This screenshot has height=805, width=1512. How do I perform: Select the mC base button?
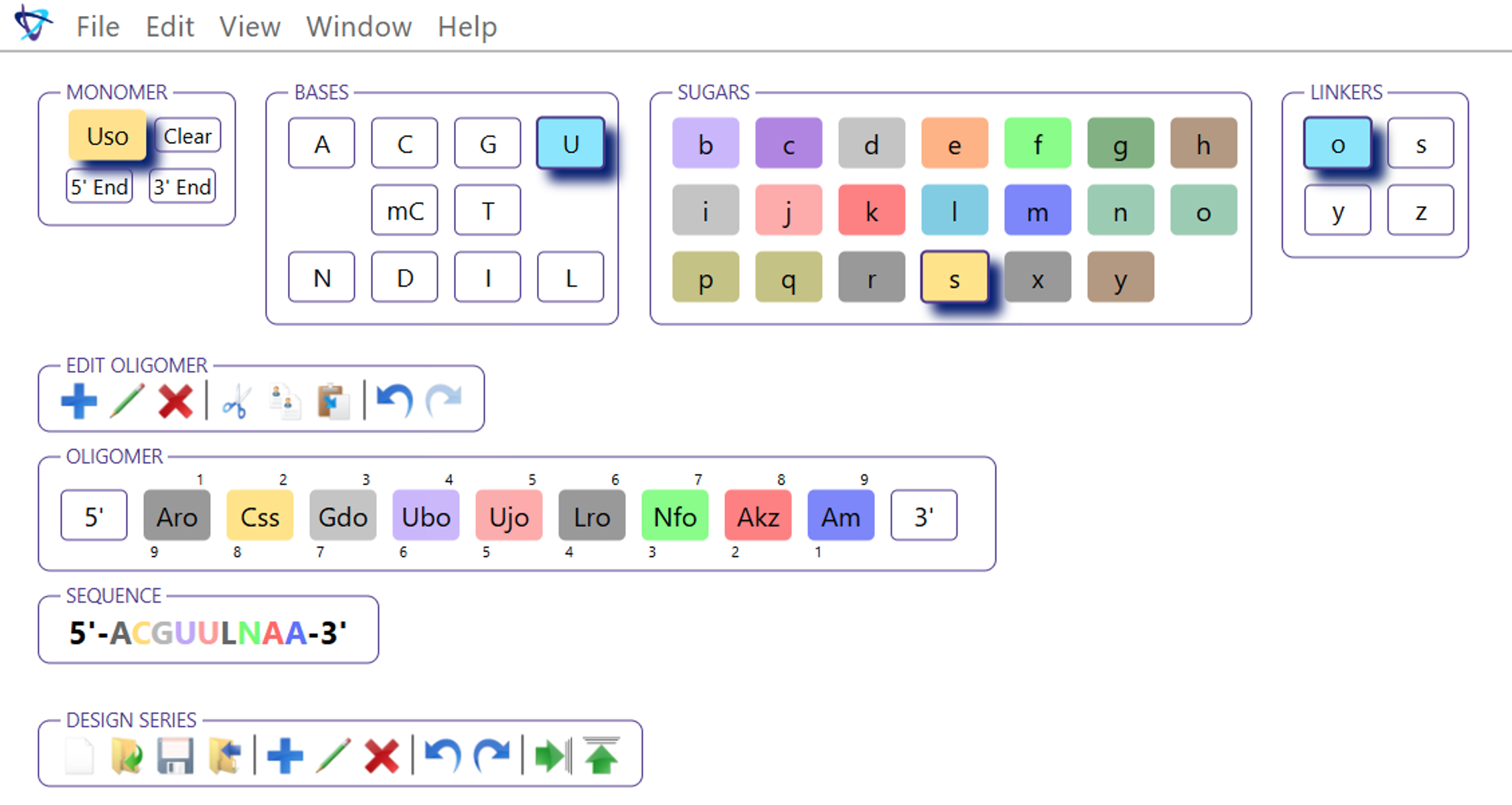tap(404, 210)
